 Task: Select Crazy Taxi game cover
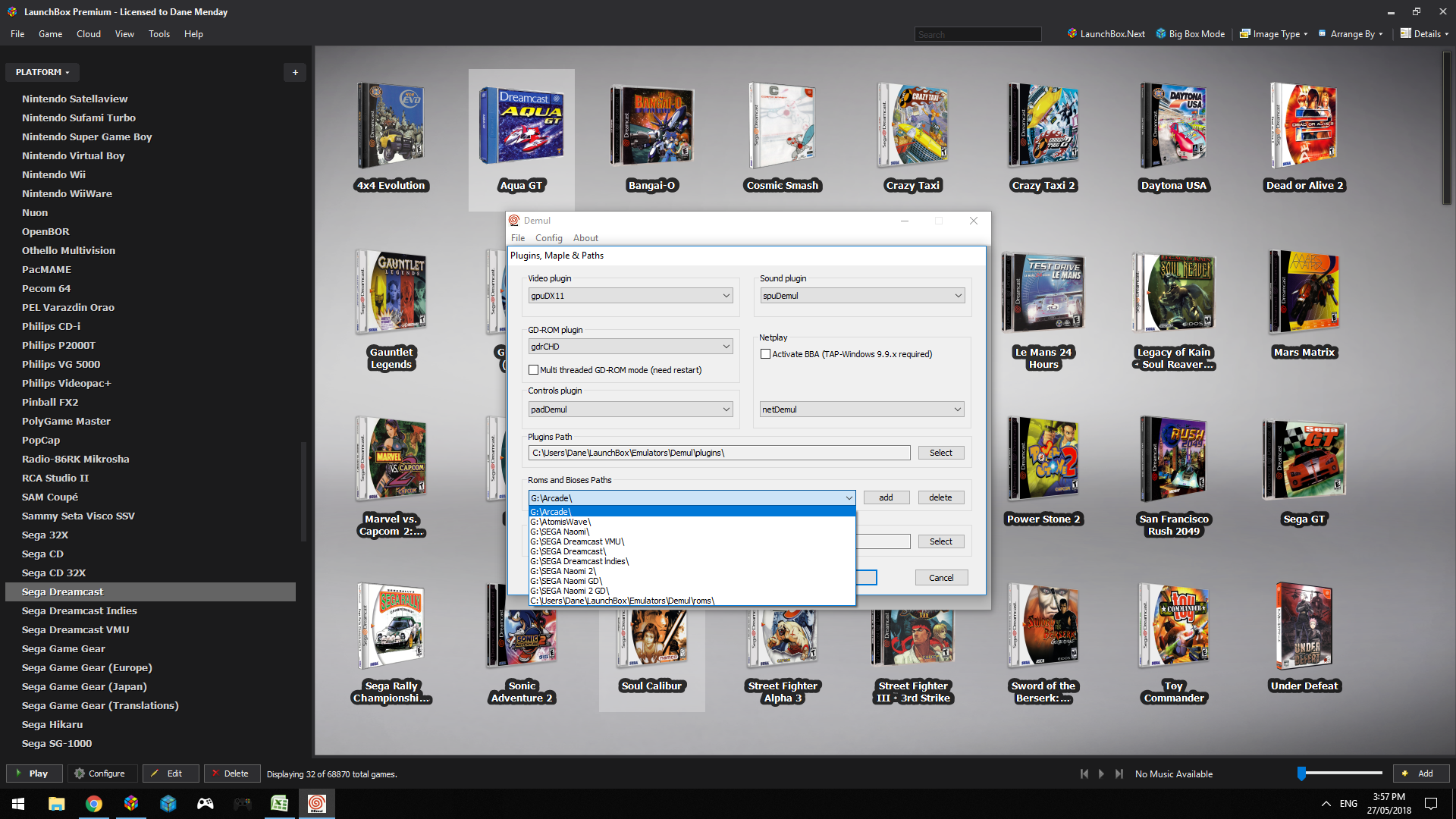coord(913,125)
